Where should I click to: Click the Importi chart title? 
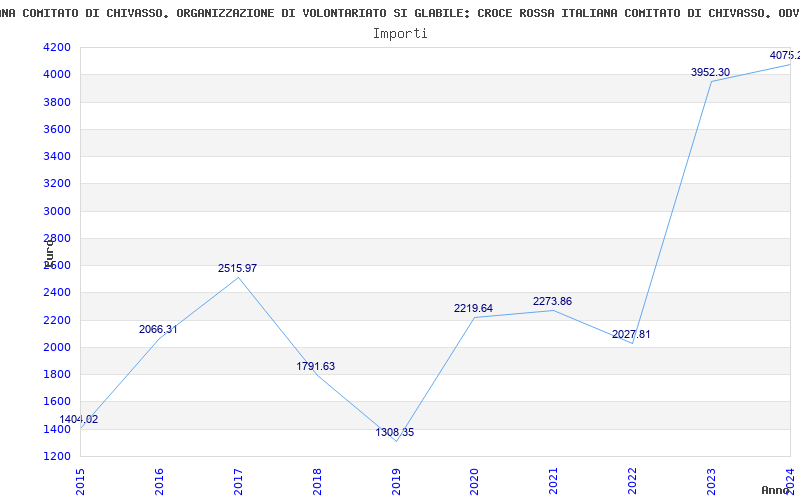(x=400, y=34)
